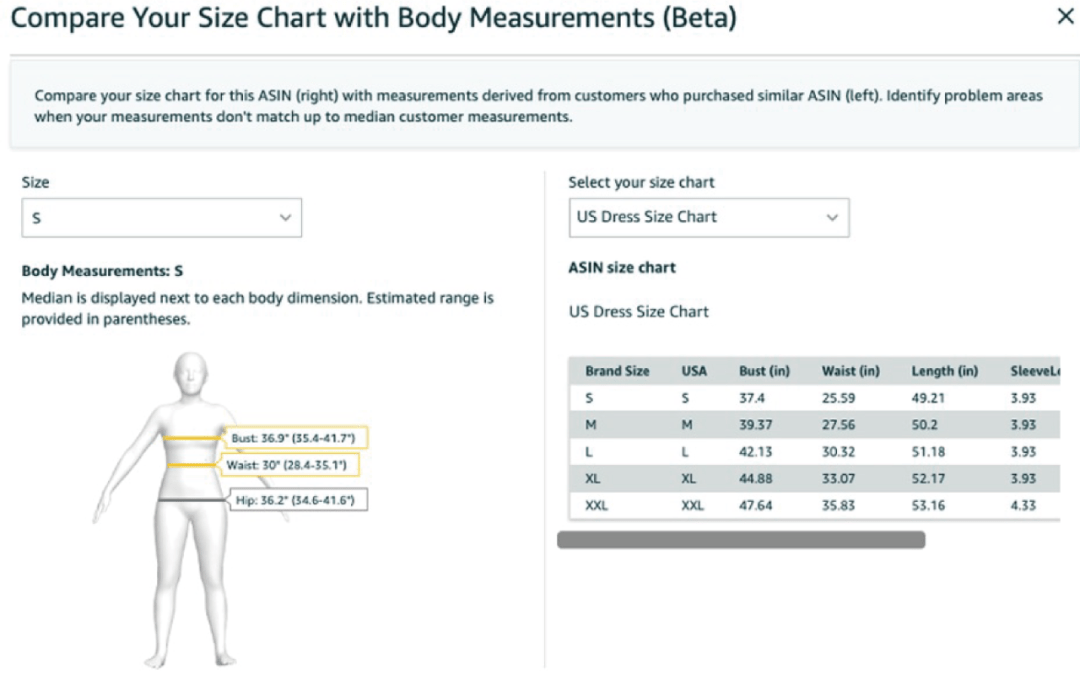Open the Size dropdown showing S

pyautogui.click(x=161, y=217)
